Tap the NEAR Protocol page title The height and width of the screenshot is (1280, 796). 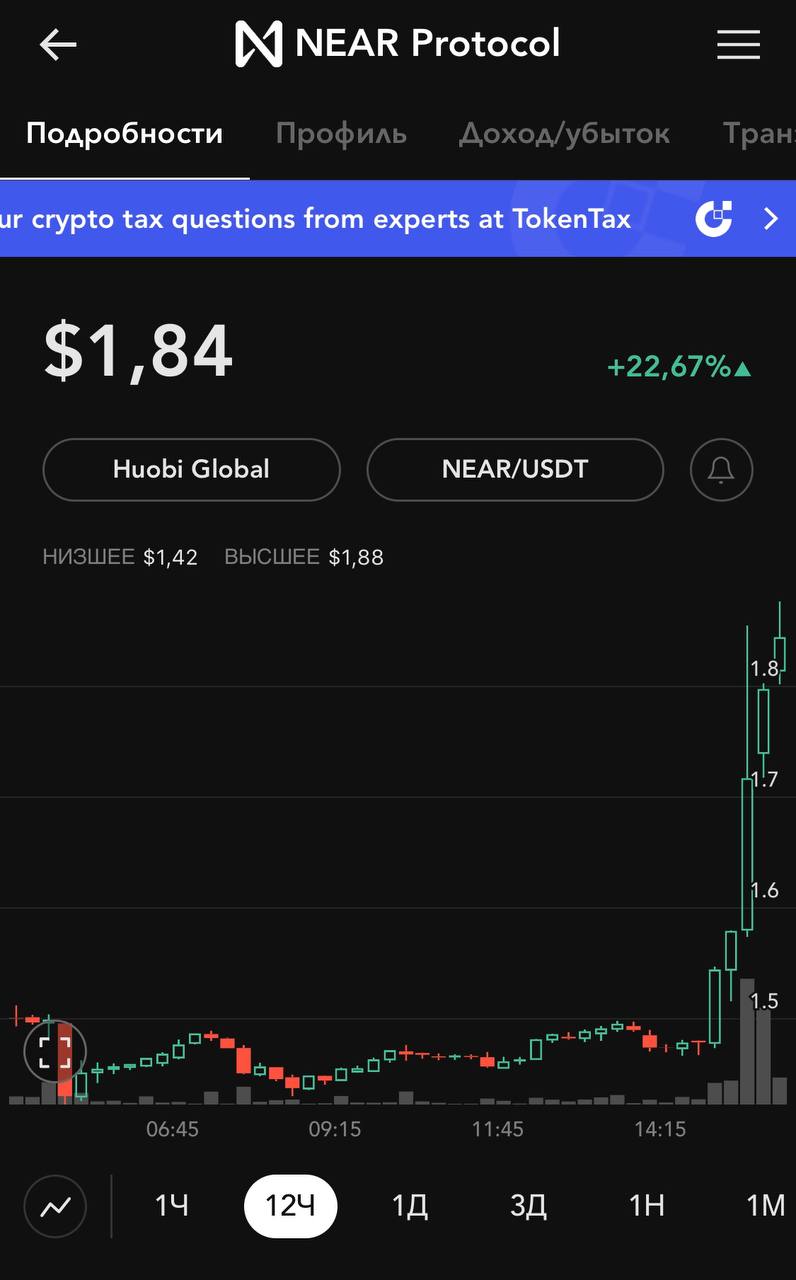point(428,44)
